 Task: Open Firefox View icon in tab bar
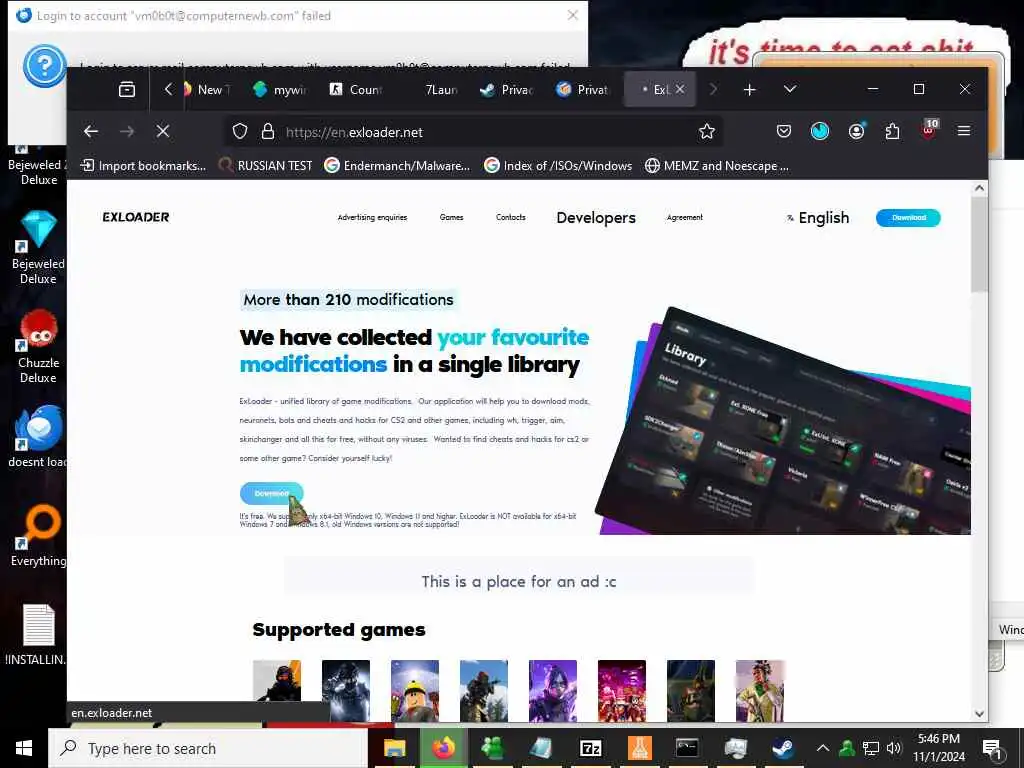click(x=127, y=89)
